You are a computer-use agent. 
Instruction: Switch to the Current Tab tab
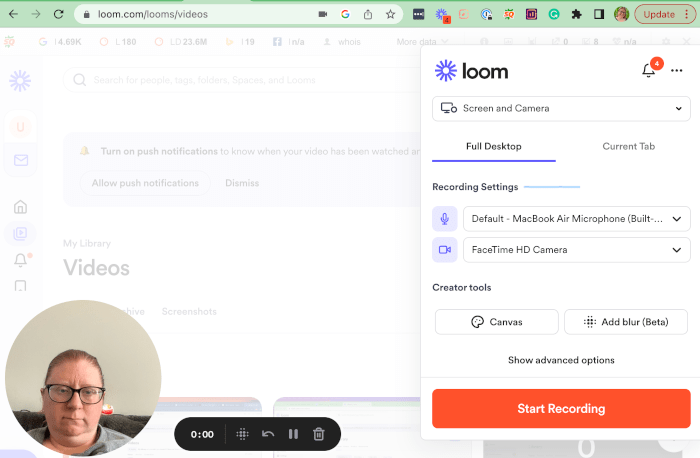(x=629, y=146)
